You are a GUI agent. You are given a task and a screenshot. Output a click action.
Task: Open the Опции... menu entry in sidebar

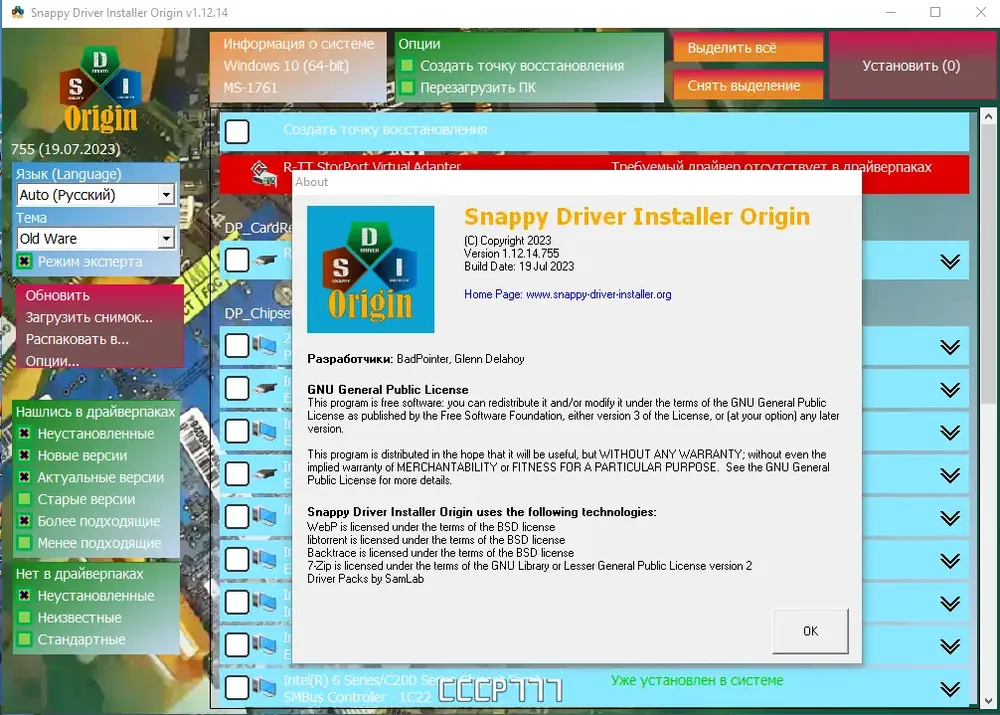coord(52,361)
